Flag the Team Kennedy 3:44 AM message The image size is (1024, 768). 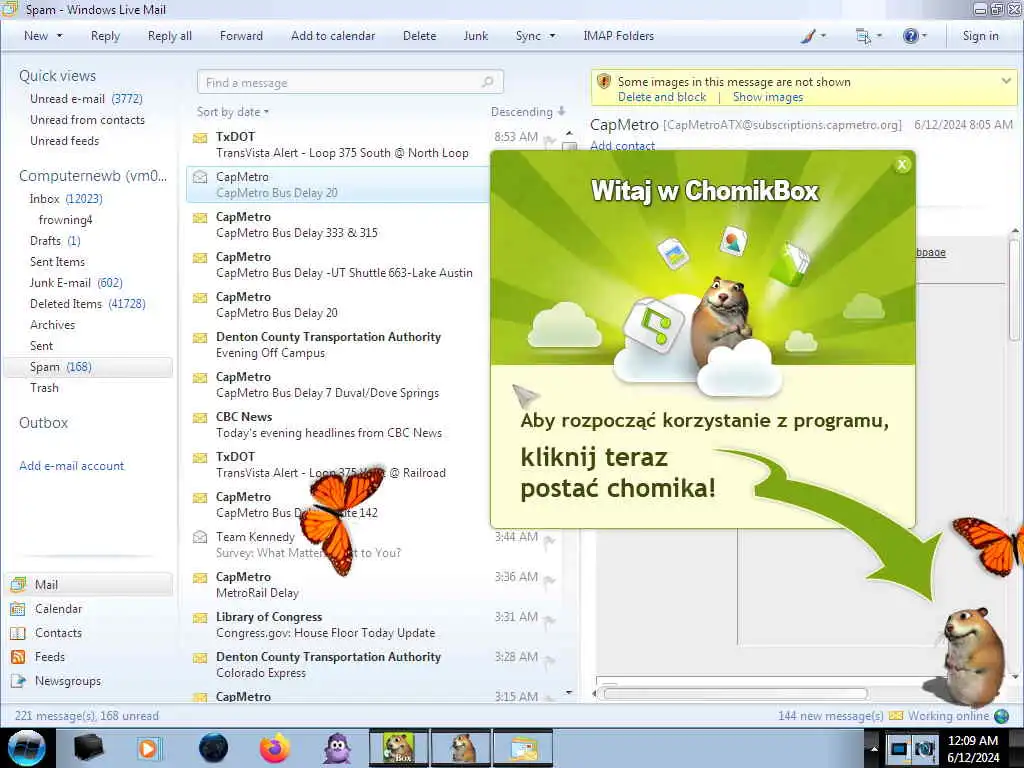click(x=549, y=540)
